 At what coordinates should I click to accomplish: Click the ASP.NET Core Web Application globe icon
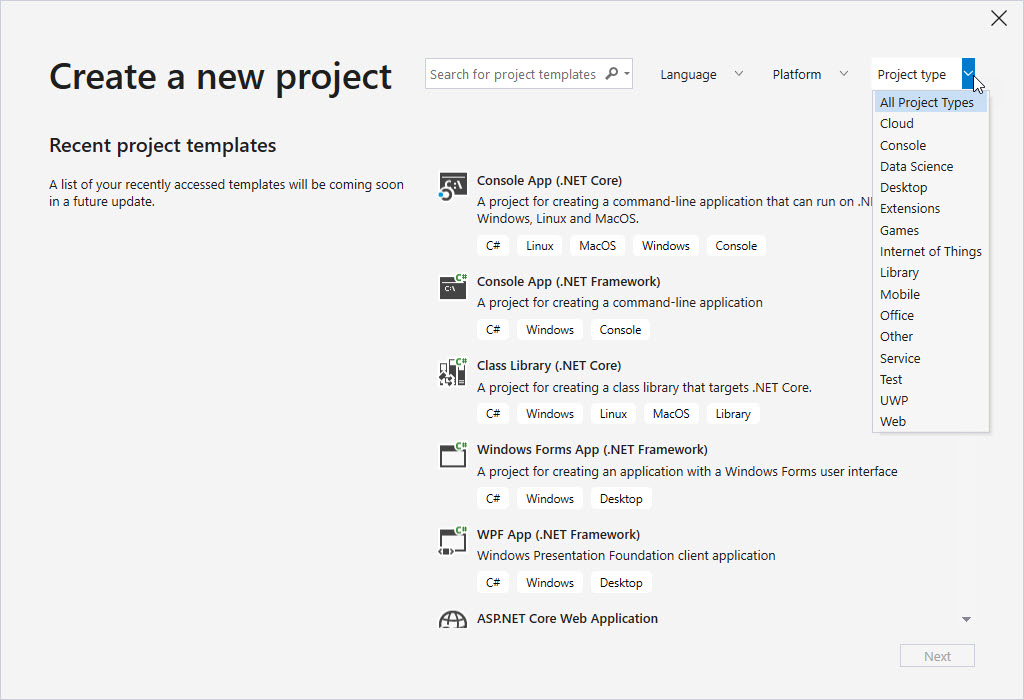(x=453, y=620)
